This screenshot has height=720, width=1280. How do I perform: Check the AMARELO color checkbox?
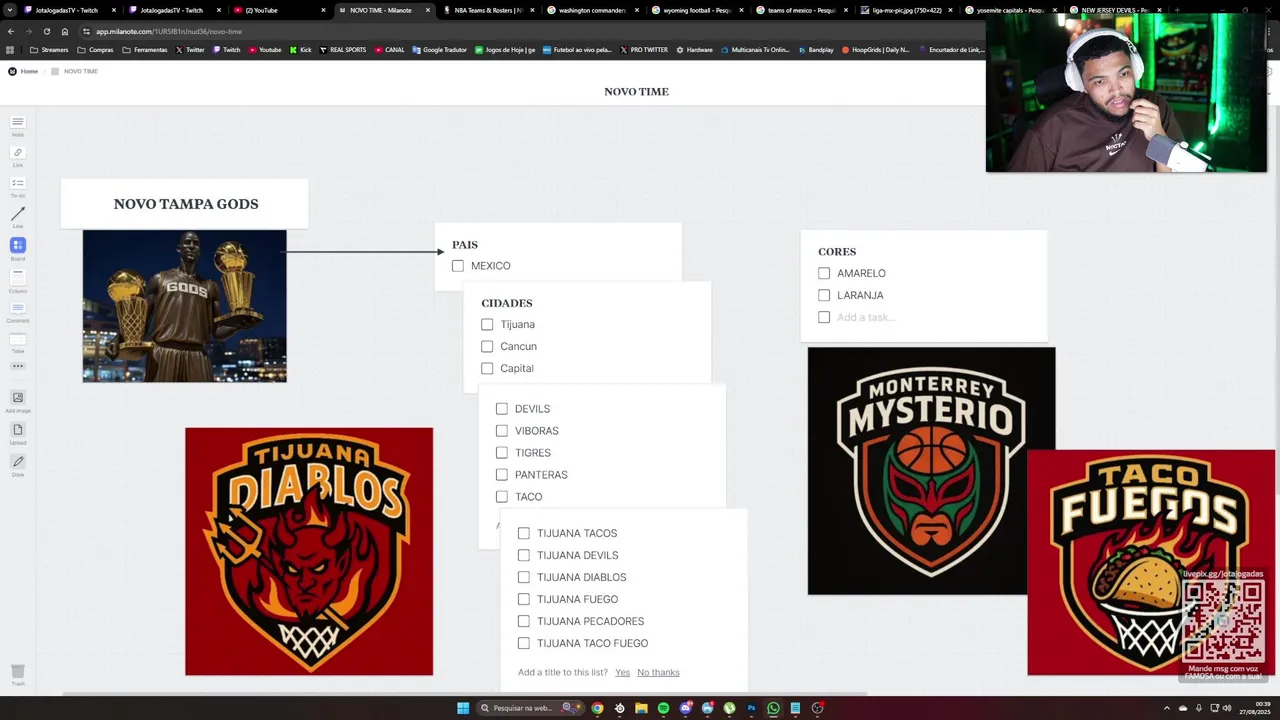pos(824,273)
